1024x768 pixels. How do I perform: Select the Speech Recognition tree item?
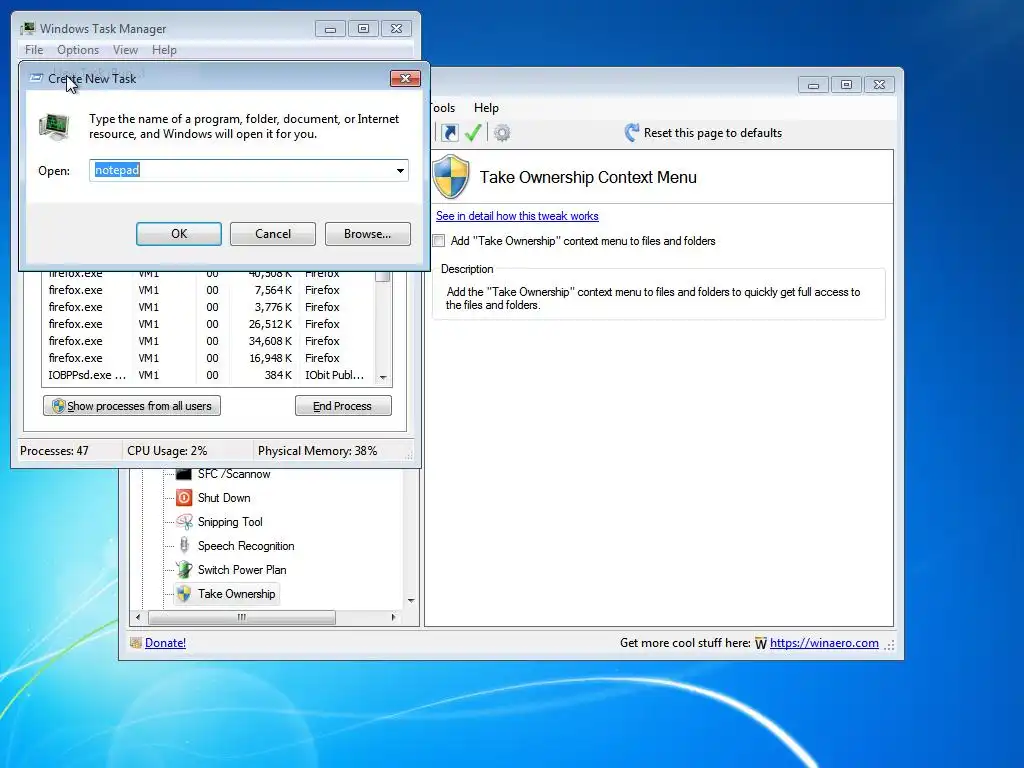[x=246, y=545]
